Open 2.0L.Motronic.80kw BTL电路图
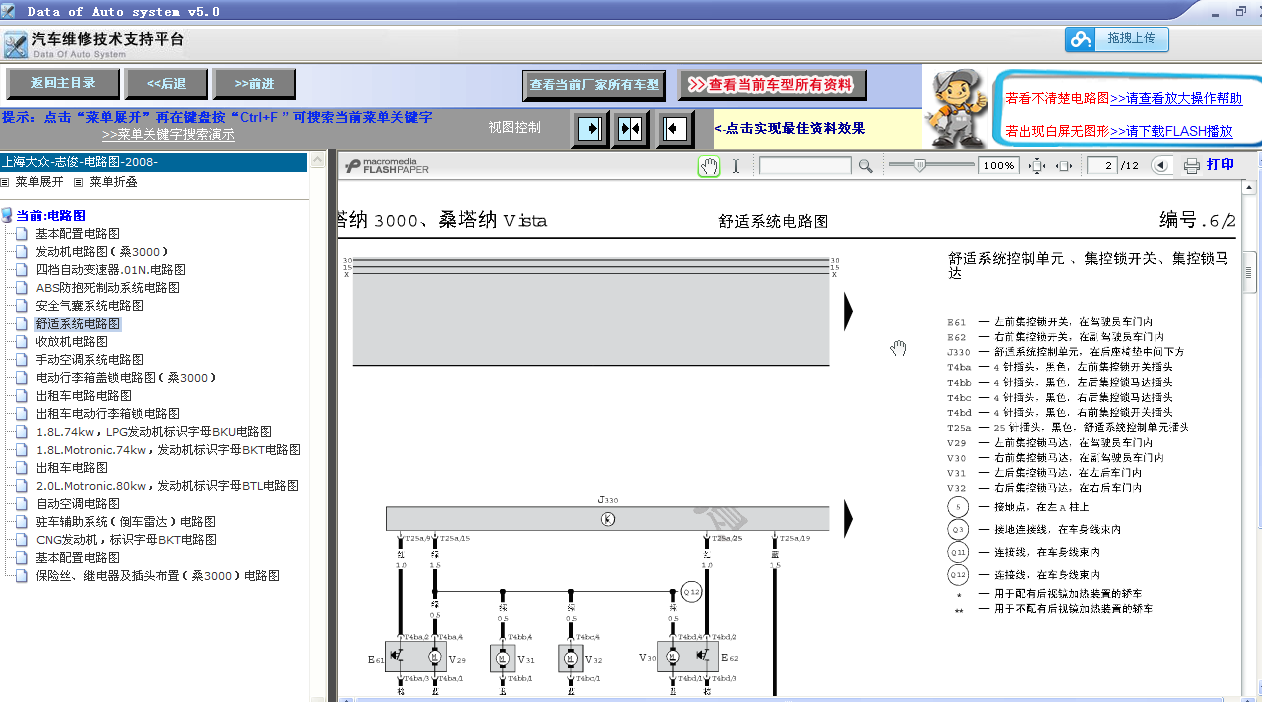This screenshot has height=702, width=1262. (x=167, y=486)
